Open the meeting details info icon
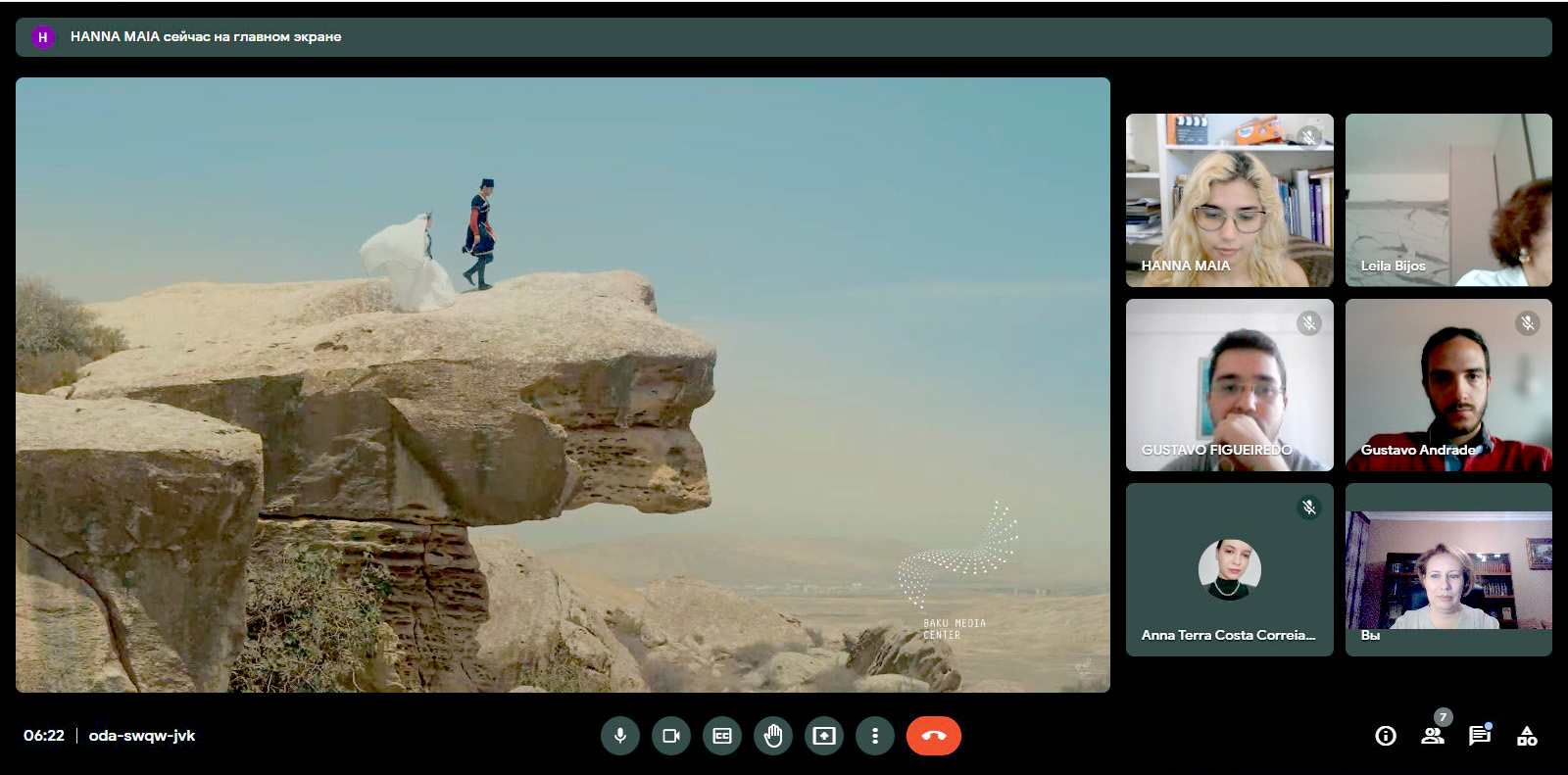 [x=1386, y=736]
